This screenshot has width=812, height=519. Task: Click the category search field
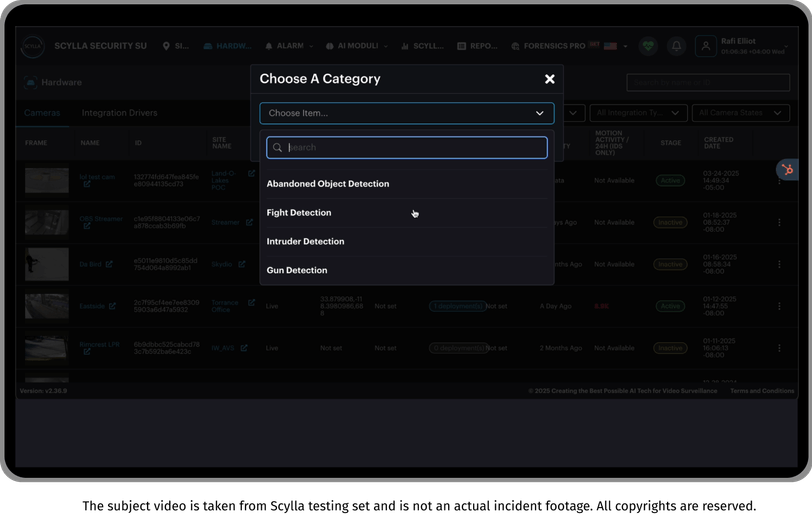[x=407, y=148]
